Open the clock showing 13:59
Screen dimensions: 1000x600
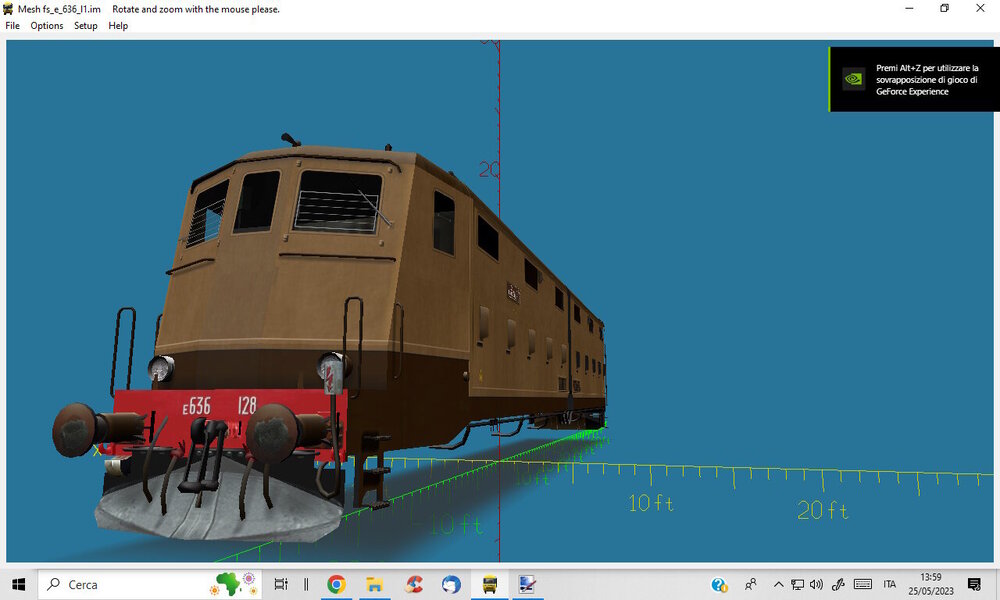[x=930, y=584]
